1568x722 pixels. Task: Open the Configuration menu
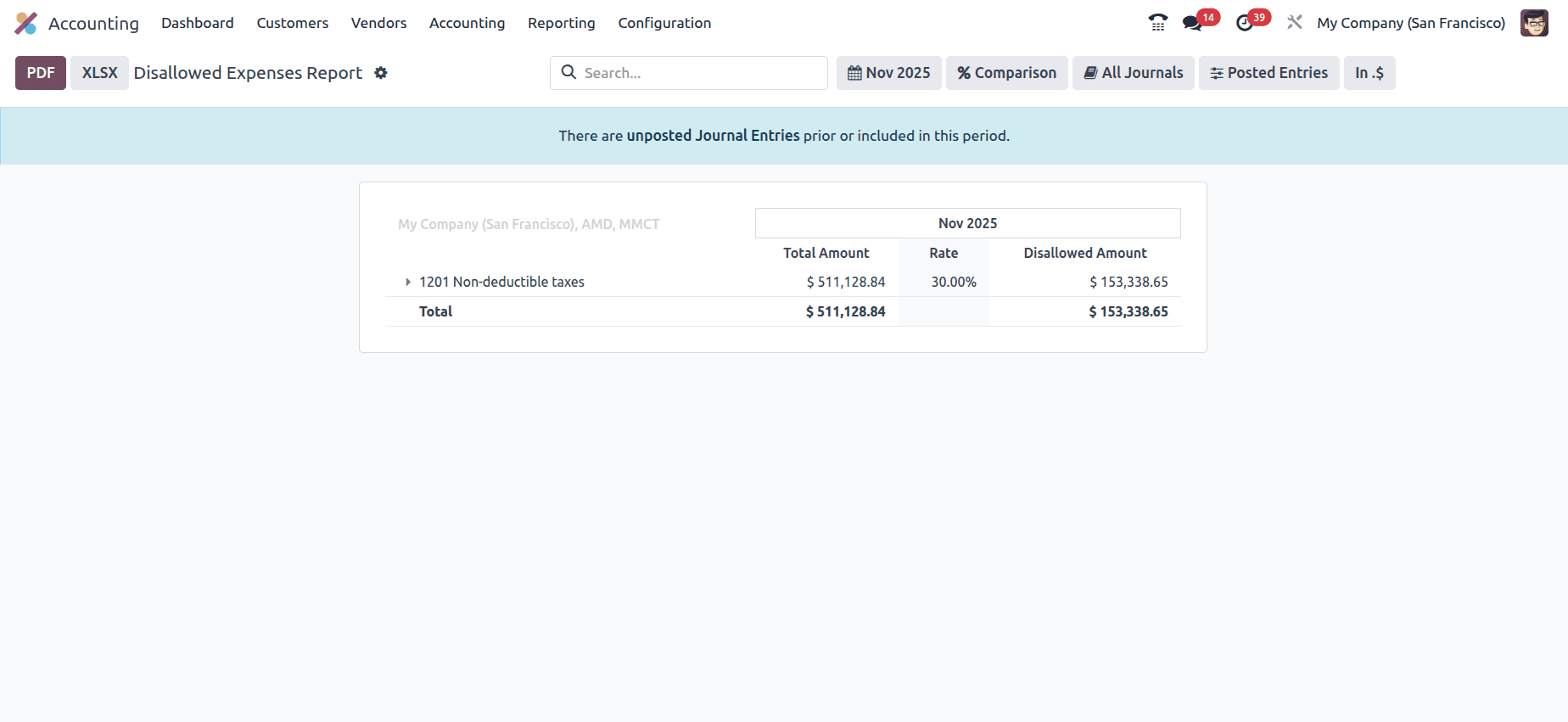point(664,23)
